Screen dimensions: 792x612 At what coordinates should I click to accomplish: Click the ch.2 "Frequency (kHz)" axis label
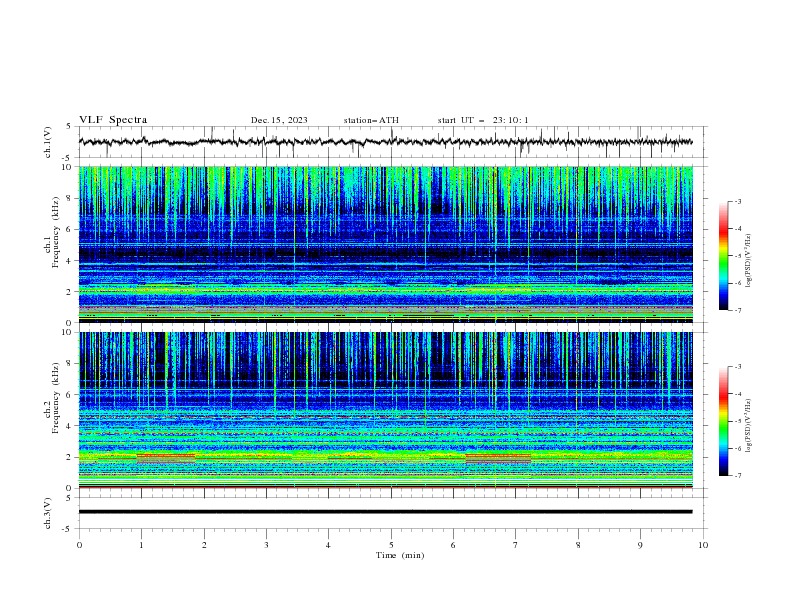(x=55, y=398)
